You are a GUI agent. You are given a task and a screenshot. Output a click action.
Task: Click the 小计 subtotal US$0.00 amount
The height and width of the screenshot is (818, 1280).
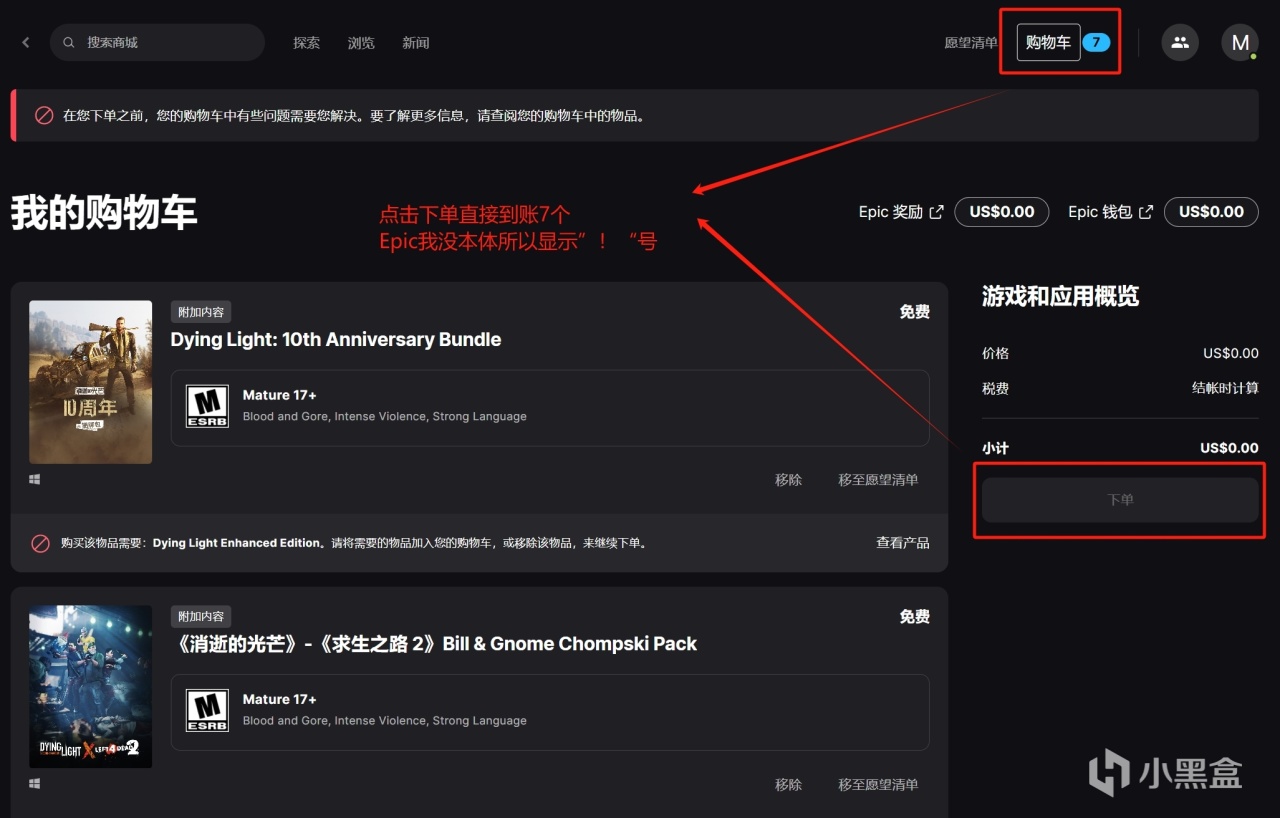click(1229, 448)
